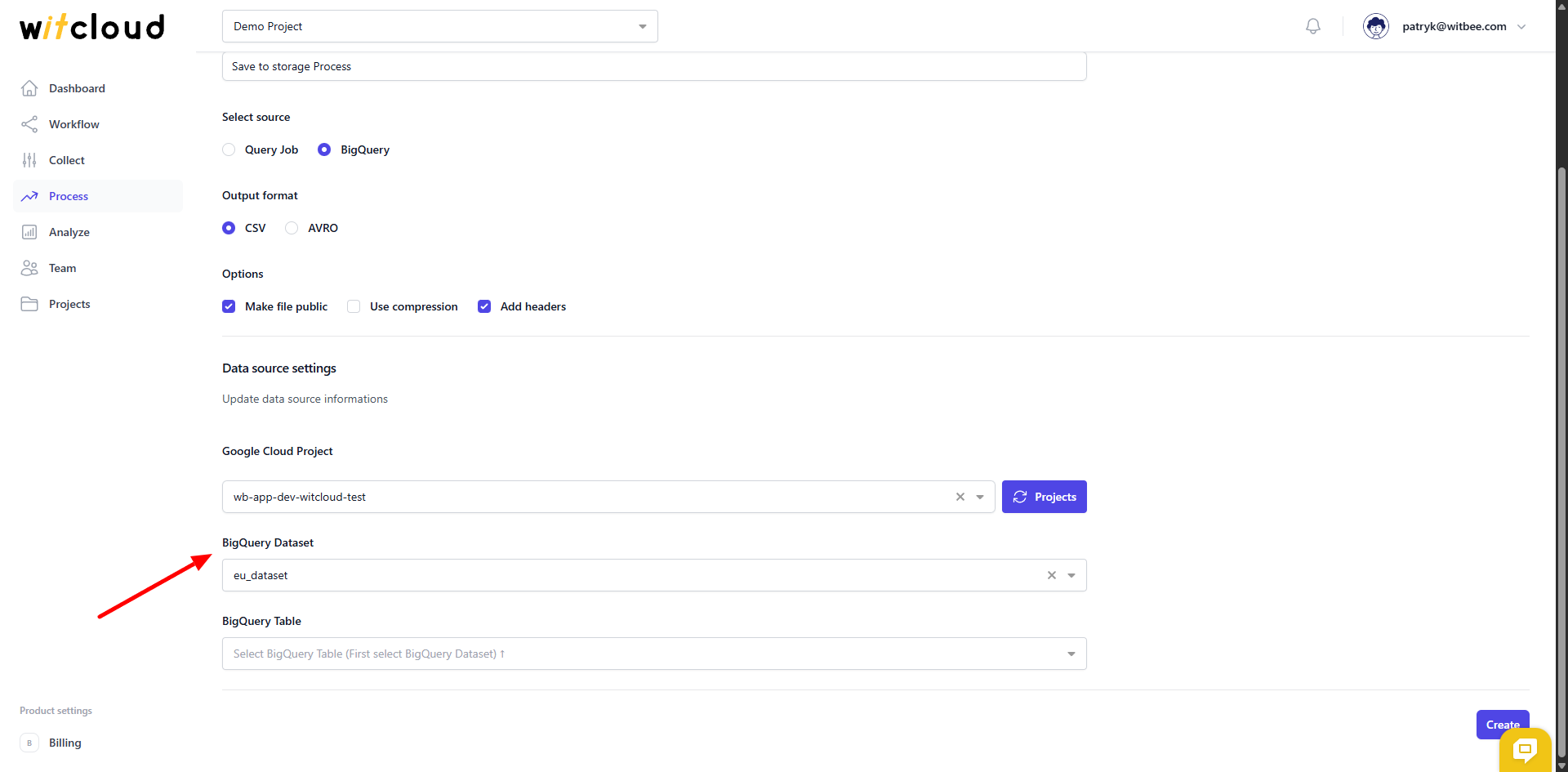Screen dimensions: 1568x772
Task: Expand the Google Cloud Project dropdown arrow
Action: [980, 497]
